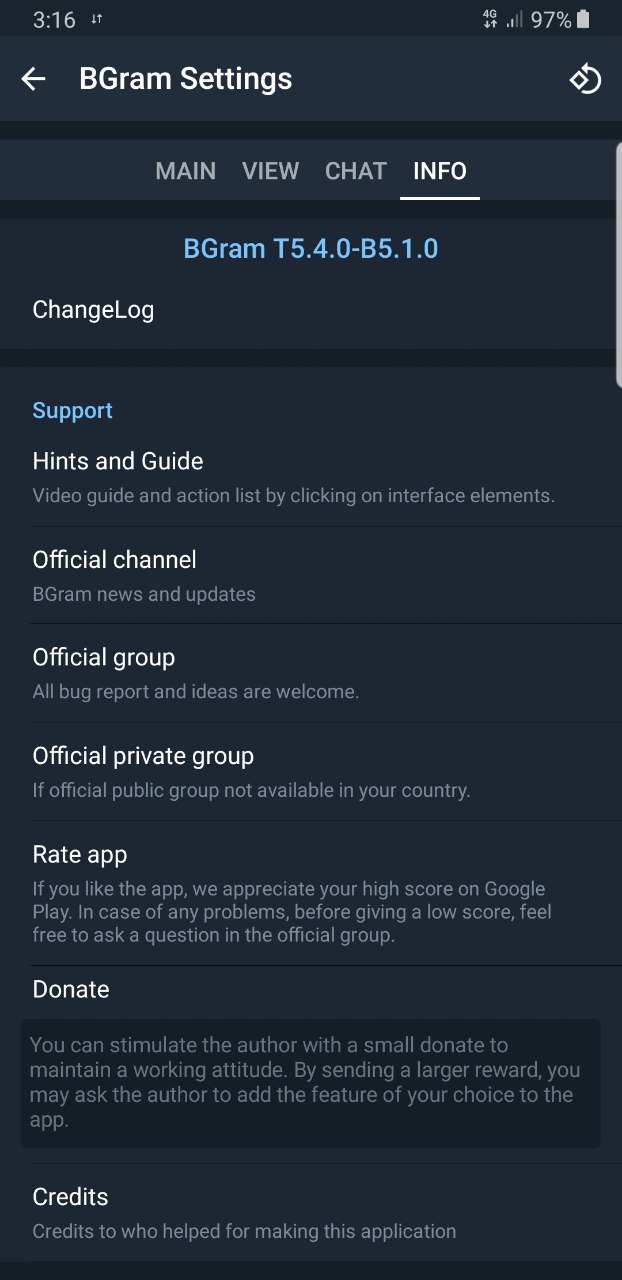
Task: Open Hints and Guide
Action: [311, 477]
